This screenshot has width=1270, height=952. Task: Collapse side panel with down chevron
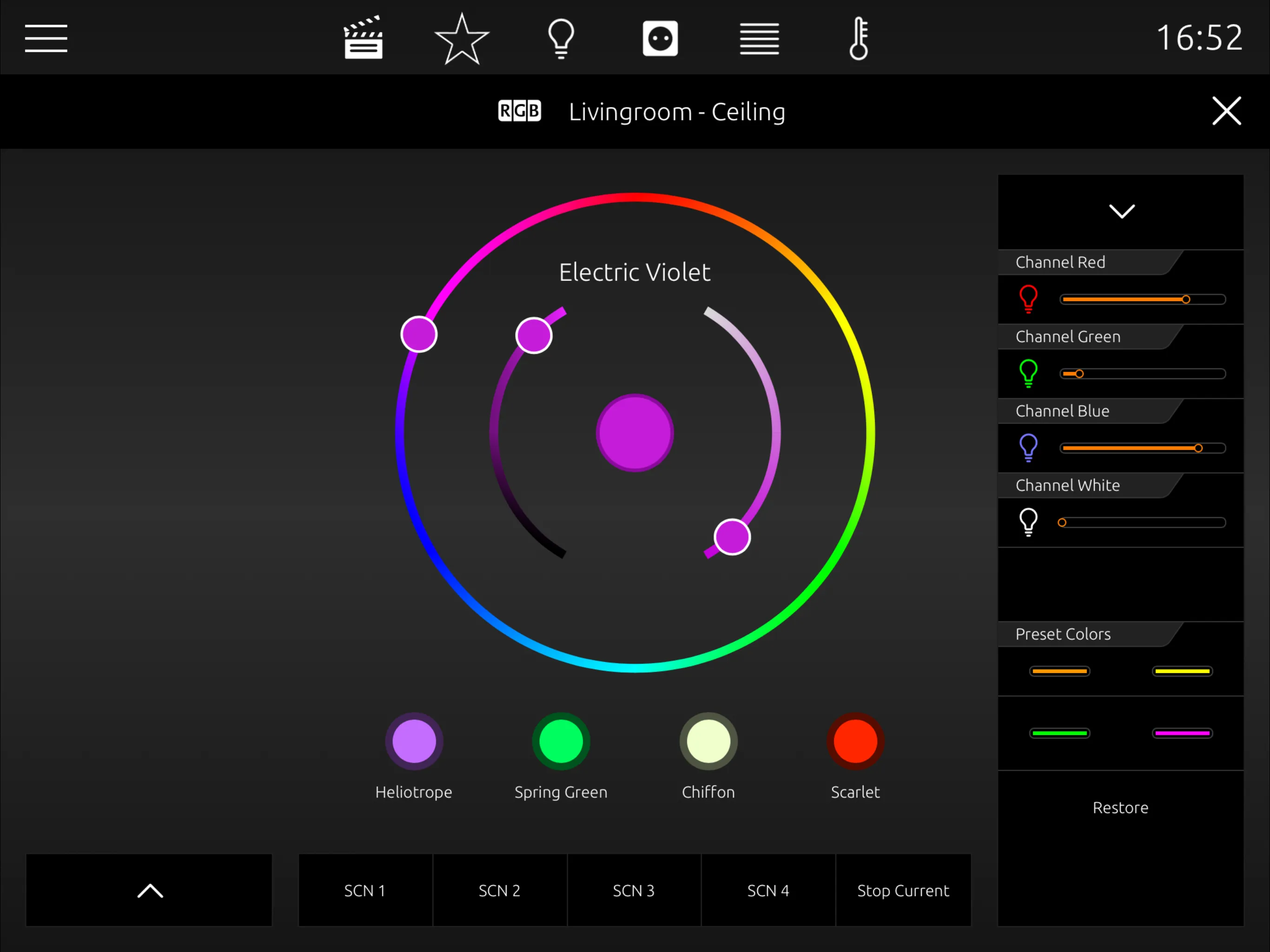(x=1121, y=212)
